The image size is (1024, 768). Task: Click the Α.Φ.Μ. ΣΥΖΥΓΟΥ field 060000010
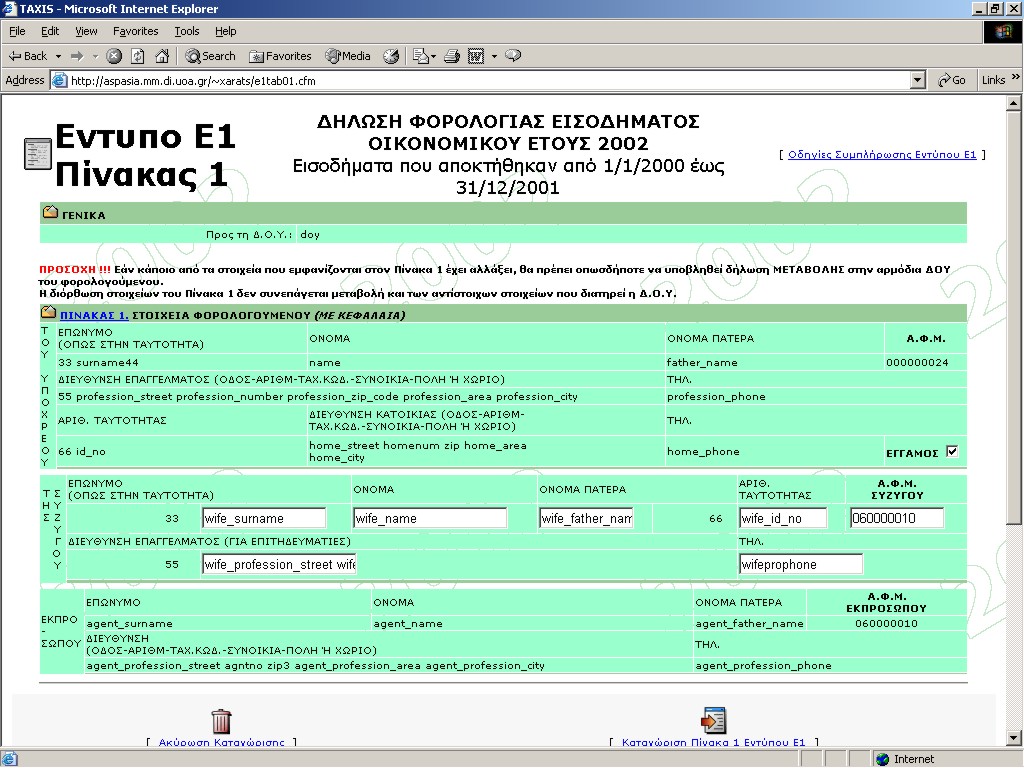[x=897, y=519]
